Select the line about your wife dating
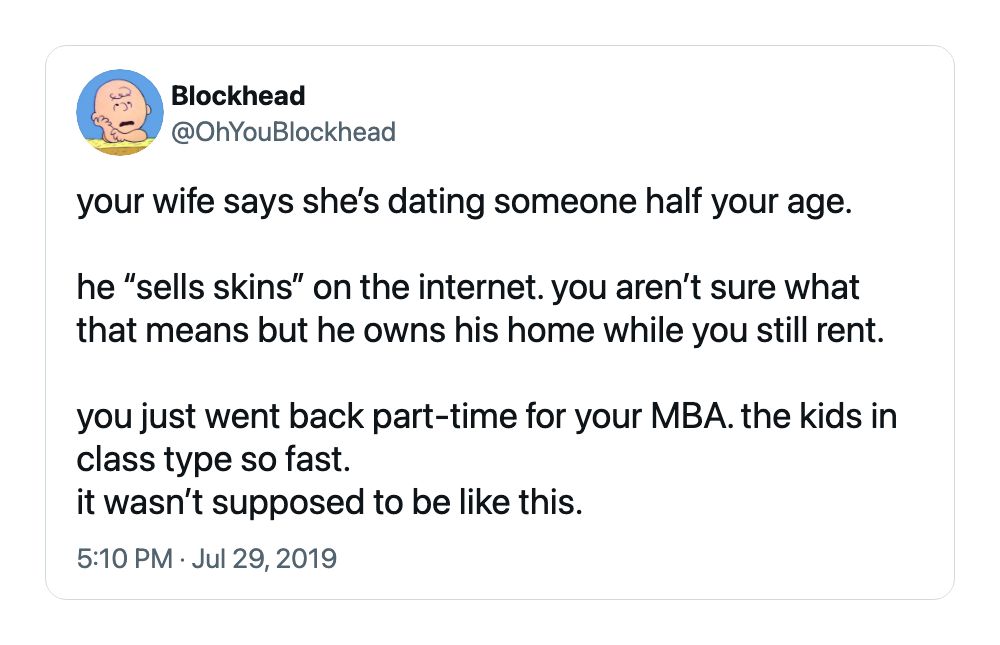Viewport: 1000px width, 645px height. coord(464,202)
